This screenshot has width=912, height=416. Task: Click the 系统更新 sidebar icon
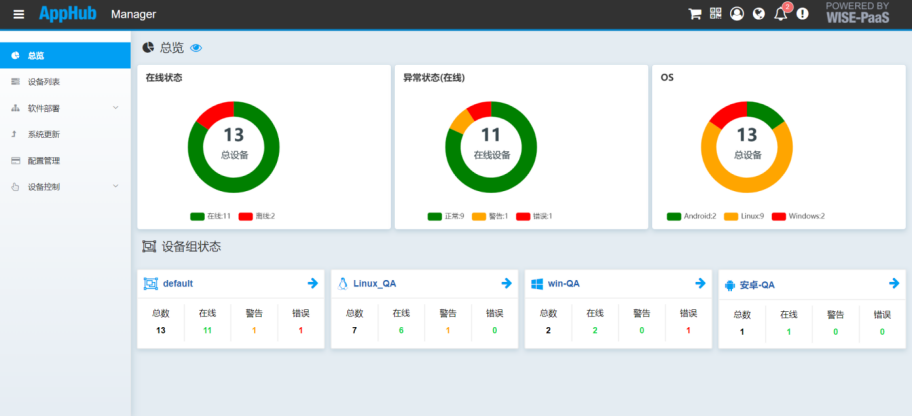(x=15, y=134)
